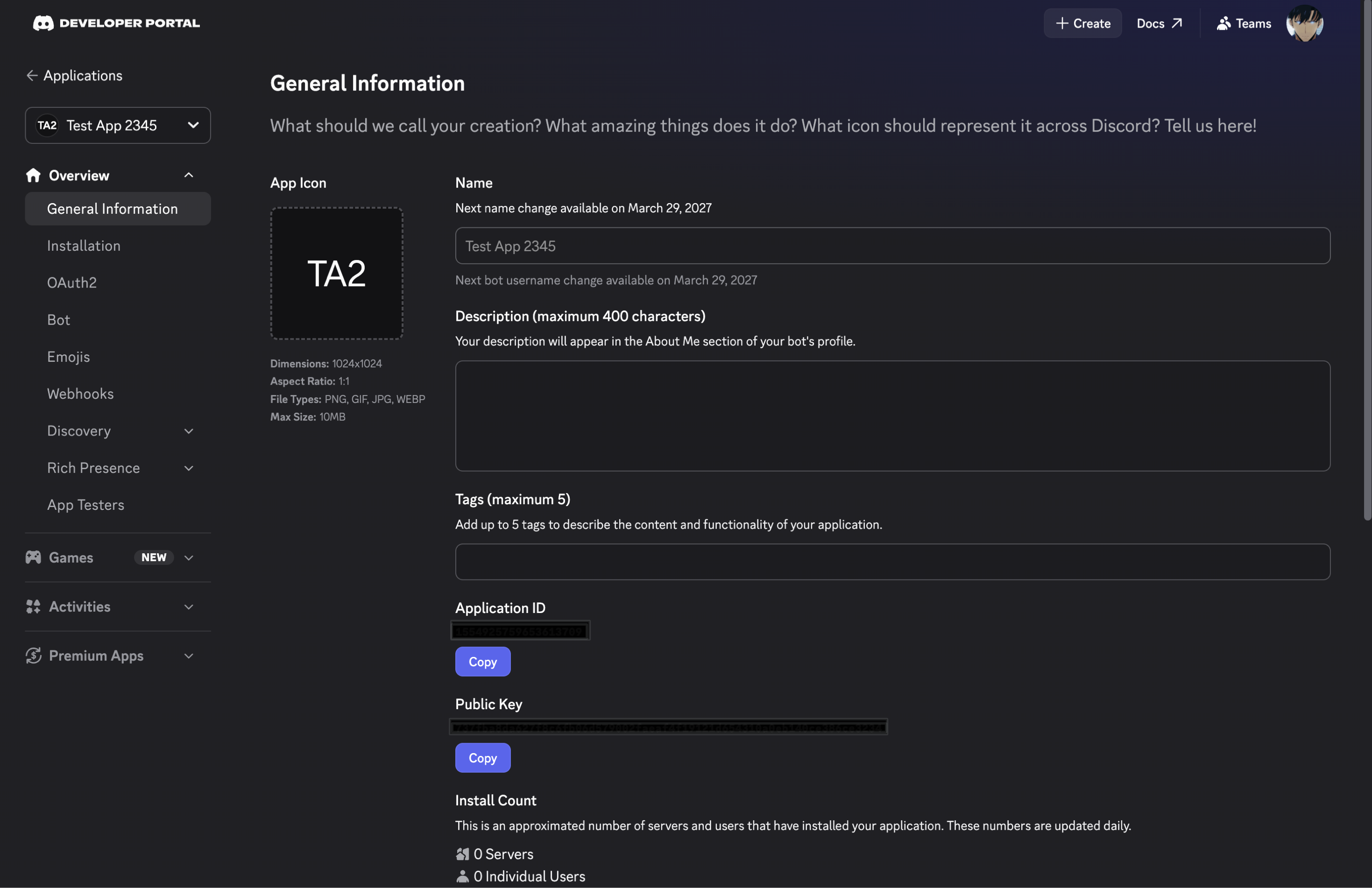Click the Teams people icon
The width and height of the screenshot is (1372, 888).
(x=1223, y=23)
